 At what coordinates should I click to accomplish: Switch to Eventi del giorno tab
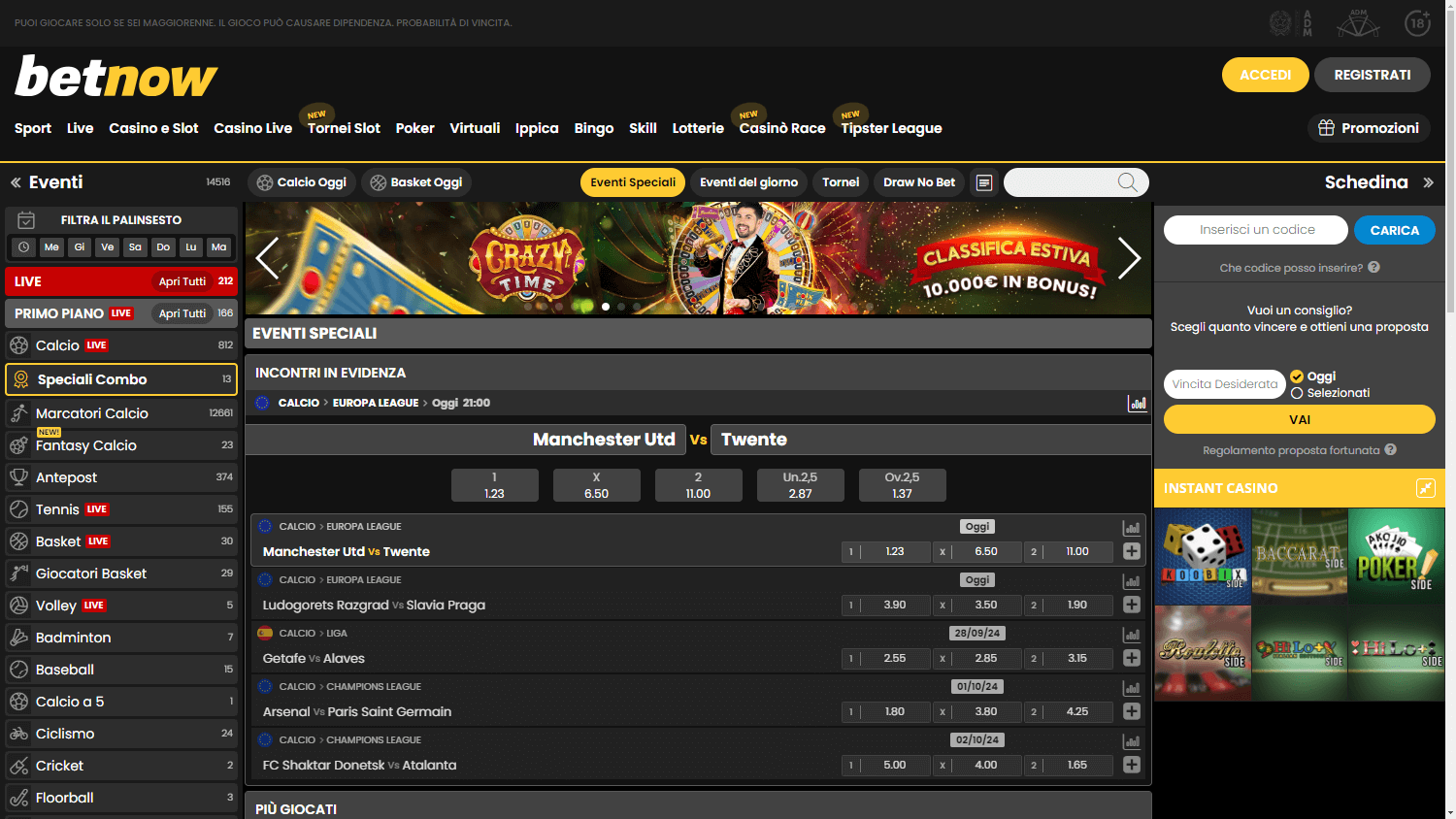(748, 182)
